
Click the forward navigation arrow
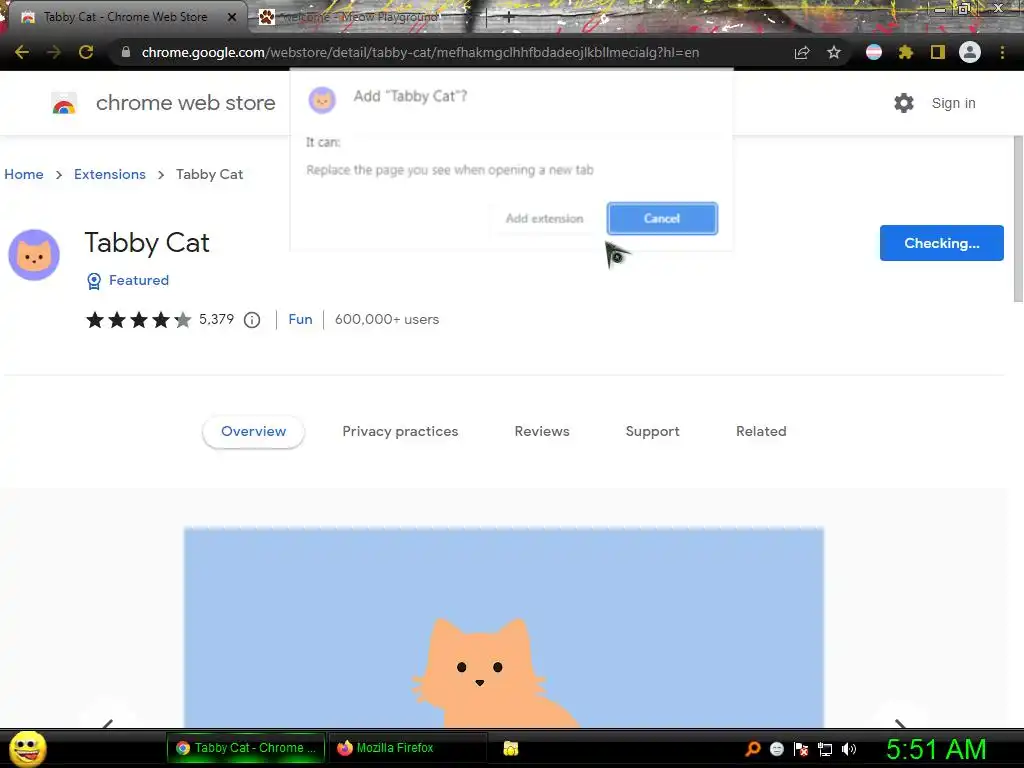(x=54, y=52)
